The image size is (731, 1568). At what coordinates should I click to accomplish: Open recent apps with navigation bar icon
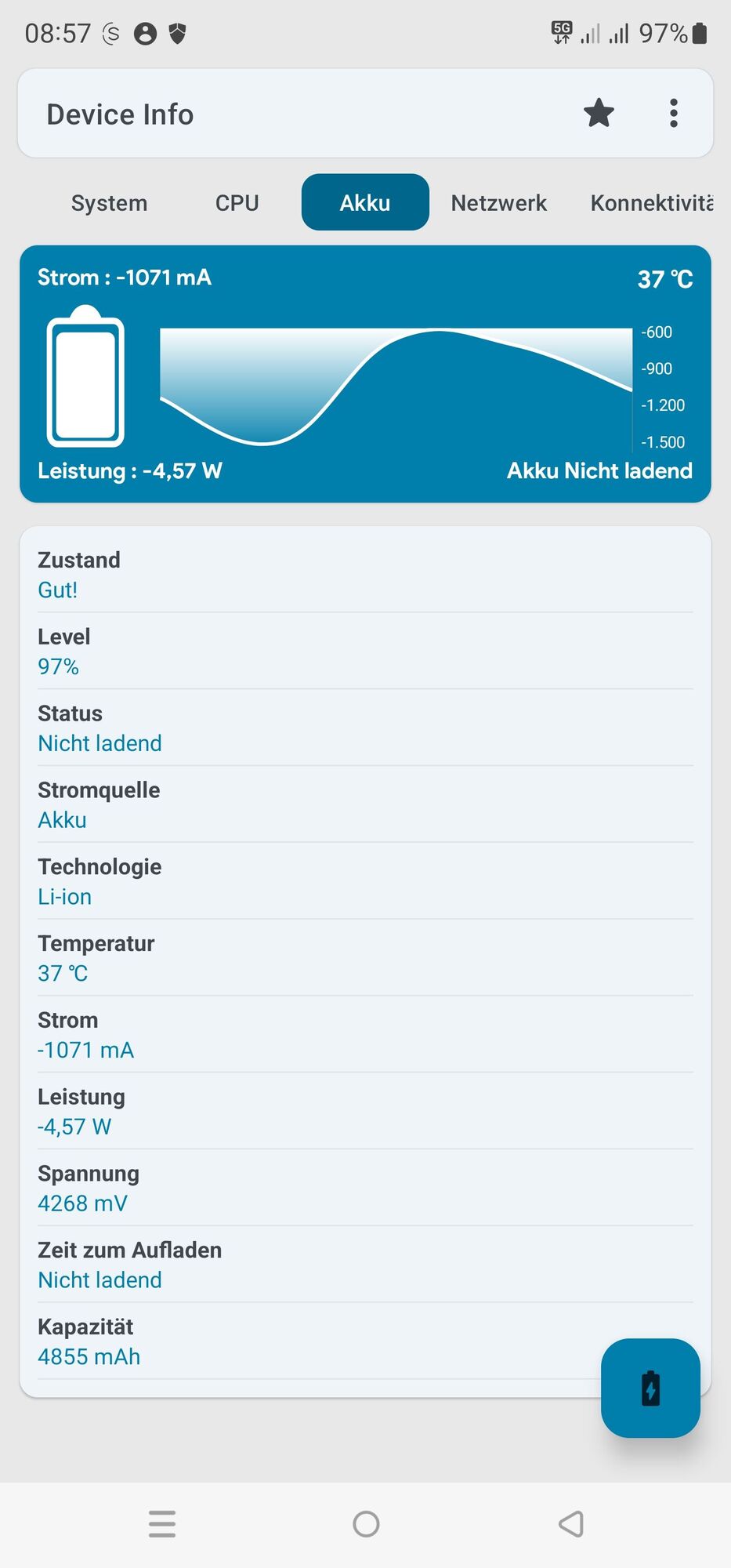[x=162, y=1524]
